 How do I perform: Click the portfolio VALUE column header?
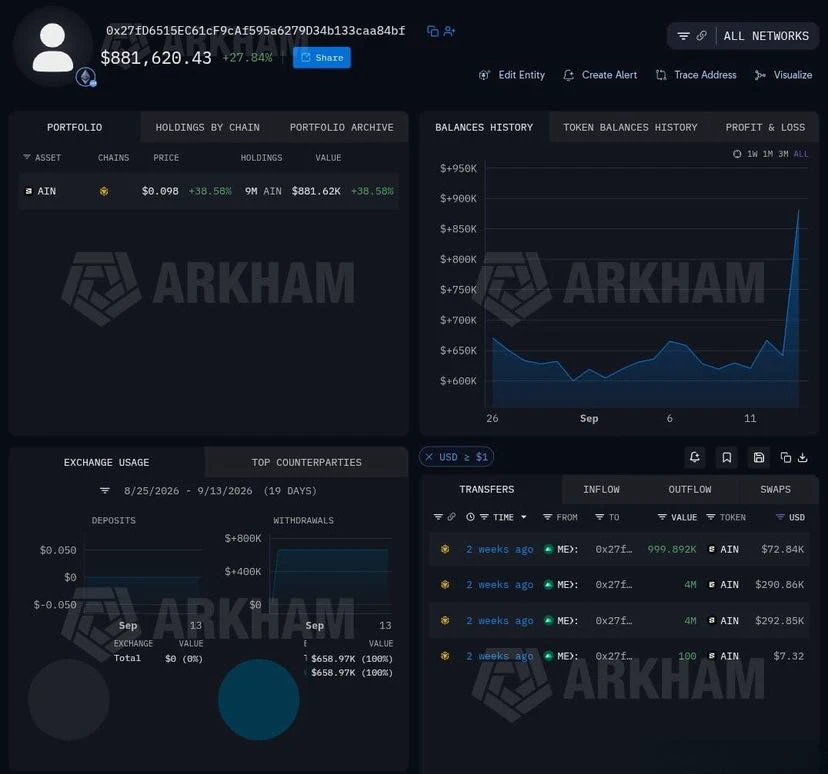coord(328,157)
